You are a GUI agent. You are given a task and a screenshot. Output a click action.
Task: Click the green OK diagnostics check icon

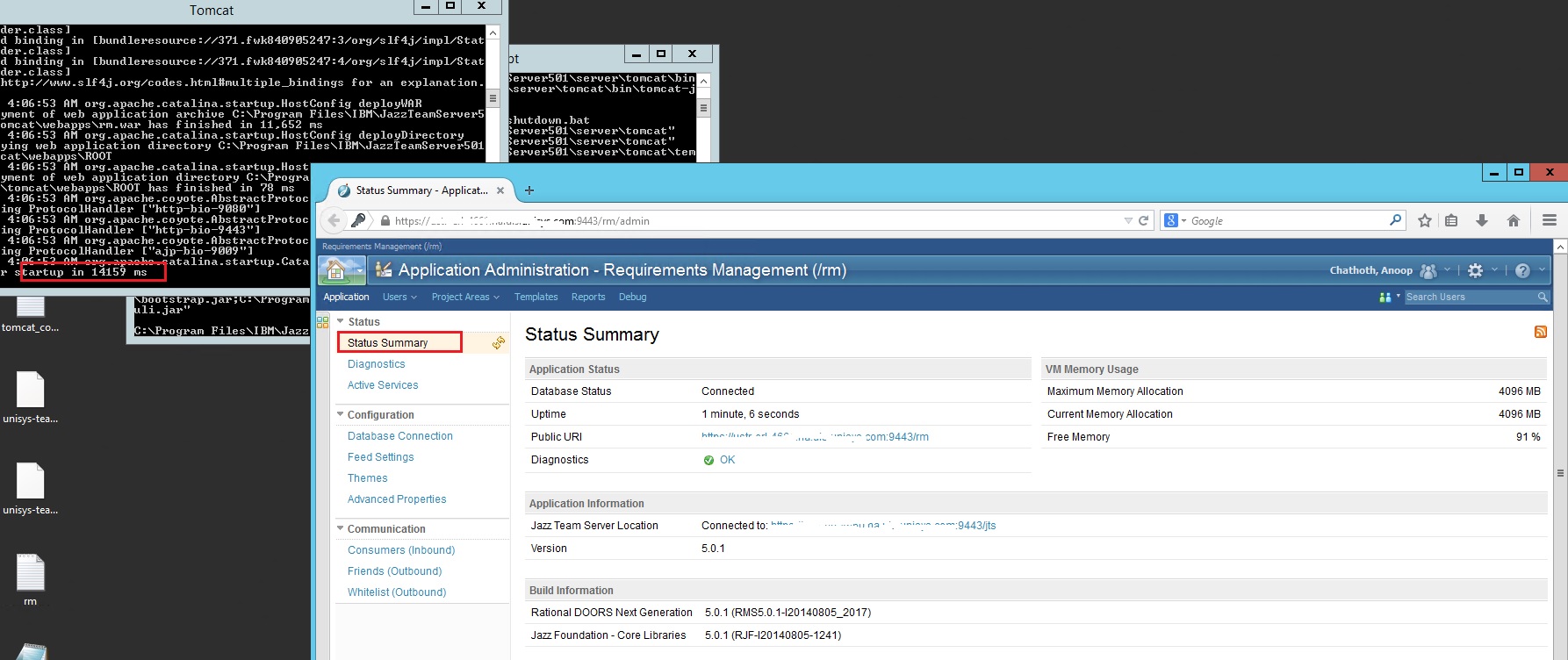point(708,460)
